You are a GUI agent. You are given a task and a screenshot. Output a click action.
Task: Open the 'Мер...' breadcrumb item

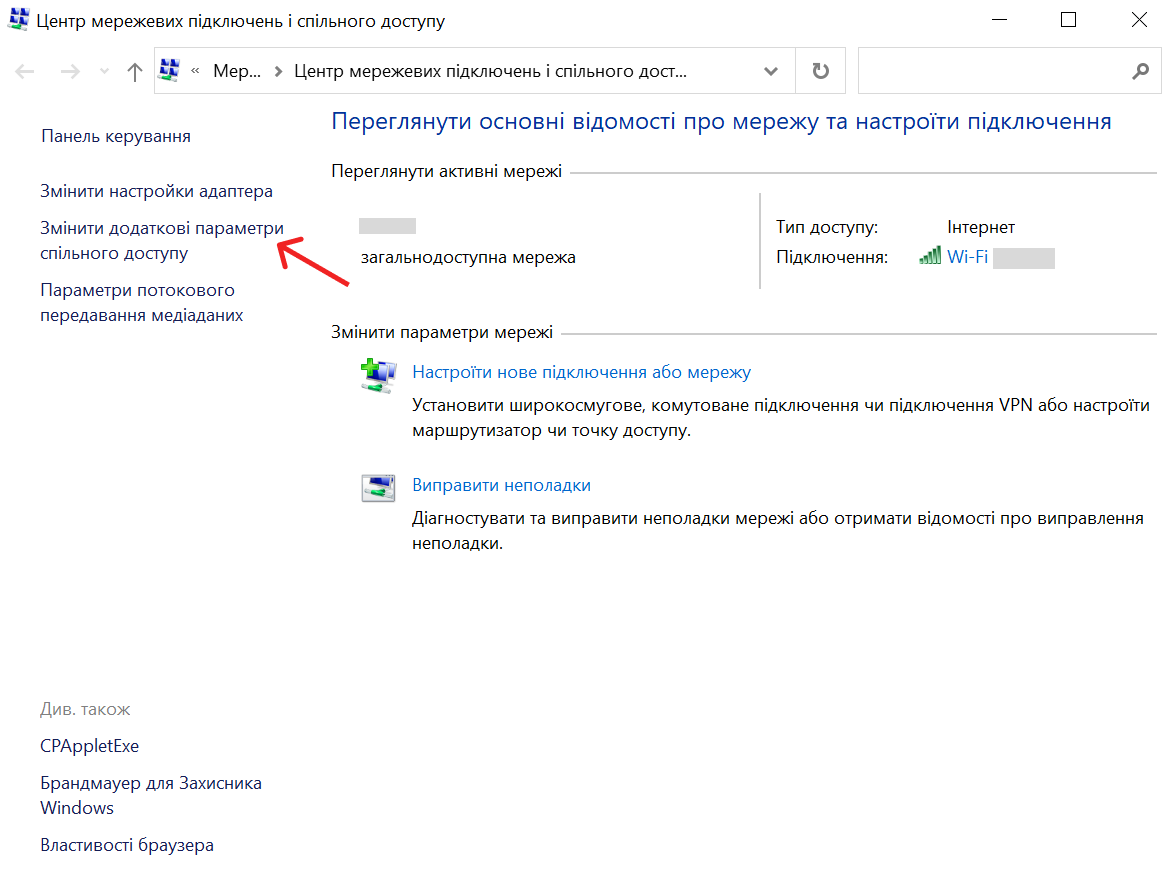(x=237, y=72)
